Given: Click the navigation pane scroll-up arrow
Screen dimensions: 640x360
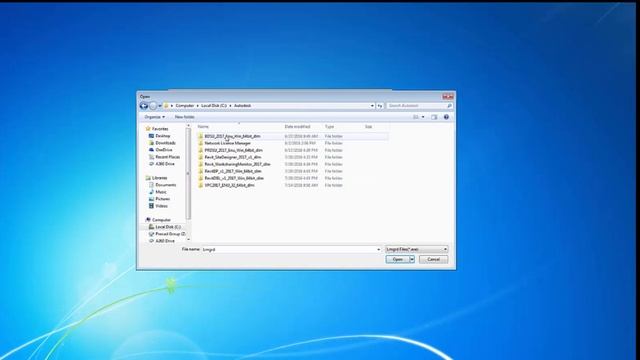Looking at the screenshot, I should pos(188,126).
